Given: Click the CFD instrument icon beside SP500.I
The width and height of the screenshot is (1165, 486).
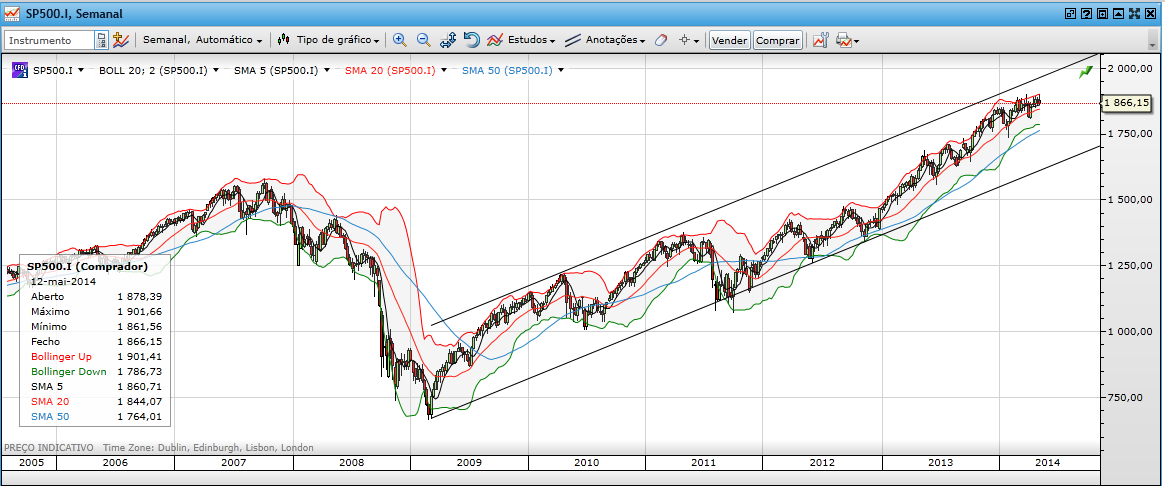Looking at the screenshot, I should pyautogui.click(x=21, y=71).
